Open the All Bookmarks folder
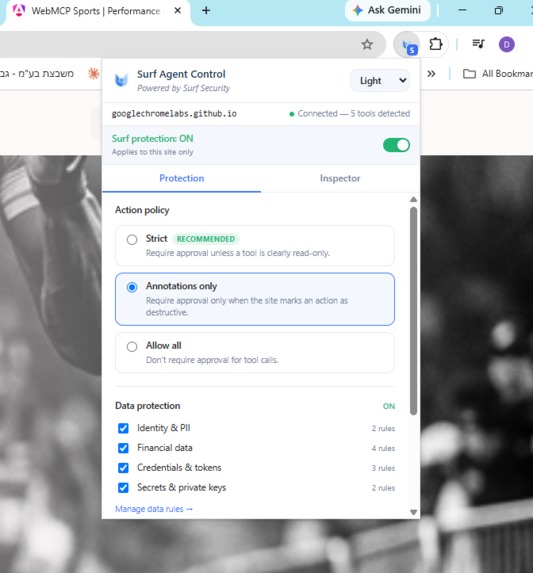The width and height of the screenshot is (533, 573). pos(498,74)
